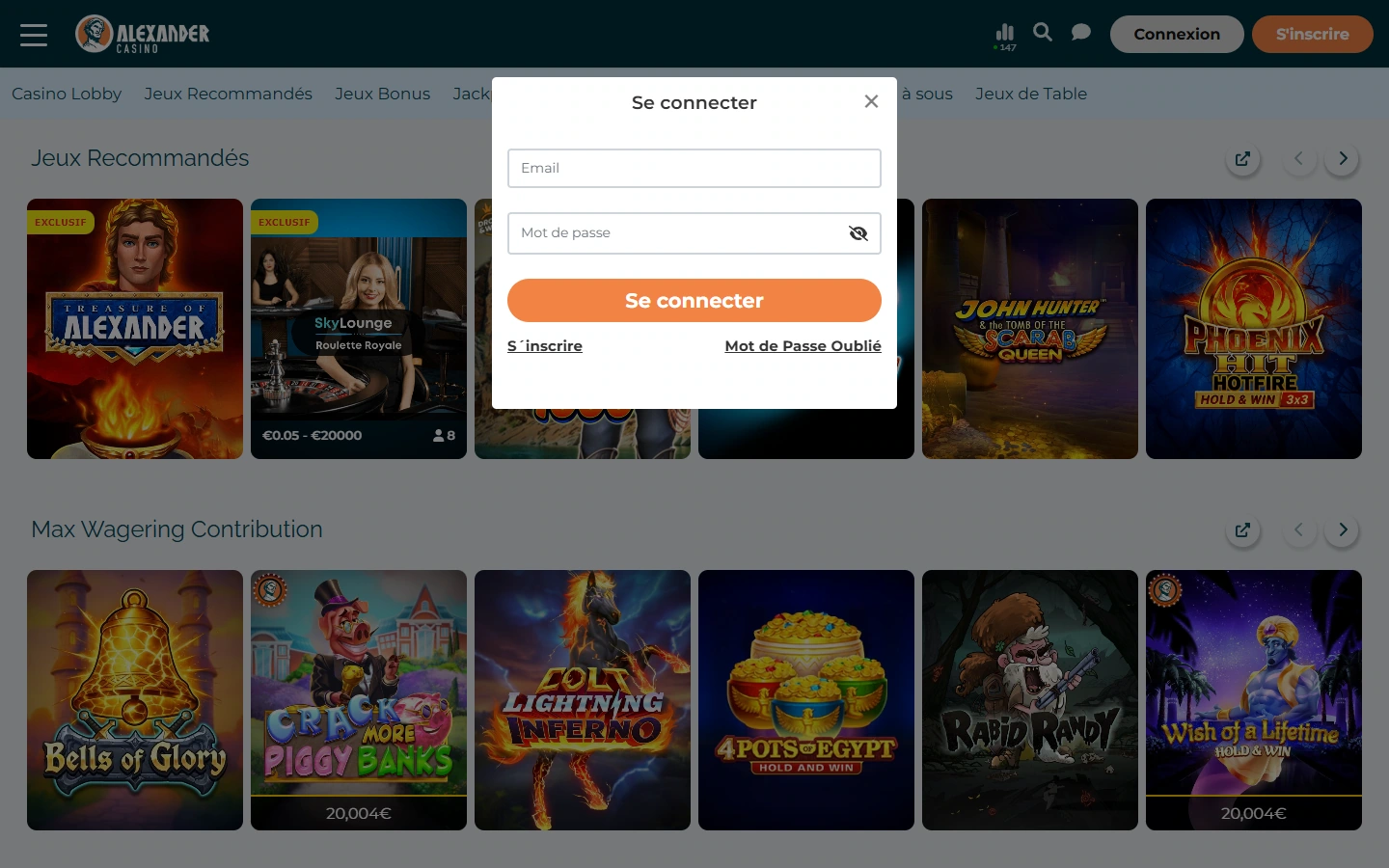Click EXCLUSIF badge on SkyLounge Roulette

[x=285, y=223]
